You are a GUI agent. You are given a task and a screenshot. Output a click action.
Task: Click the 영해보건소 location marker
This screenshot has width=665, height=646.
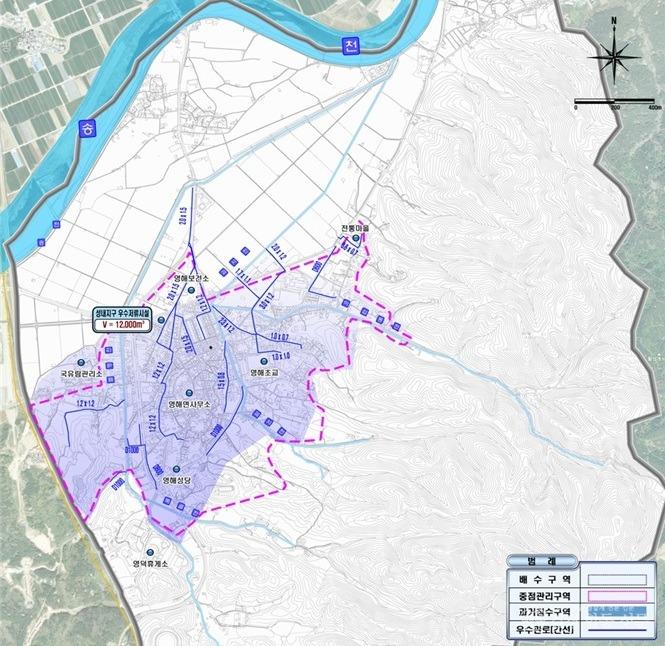click(190, 291)
